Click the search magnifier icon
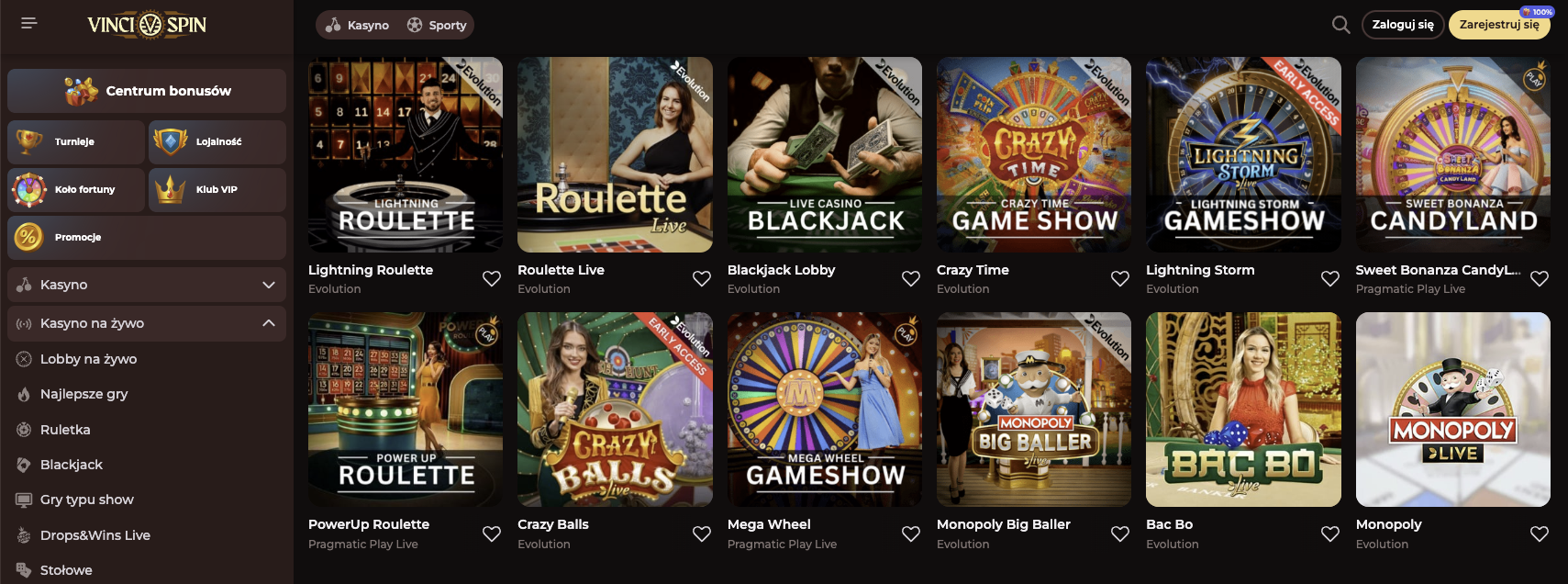This screenshot has height=584, width=1568. click(1340, 25)
